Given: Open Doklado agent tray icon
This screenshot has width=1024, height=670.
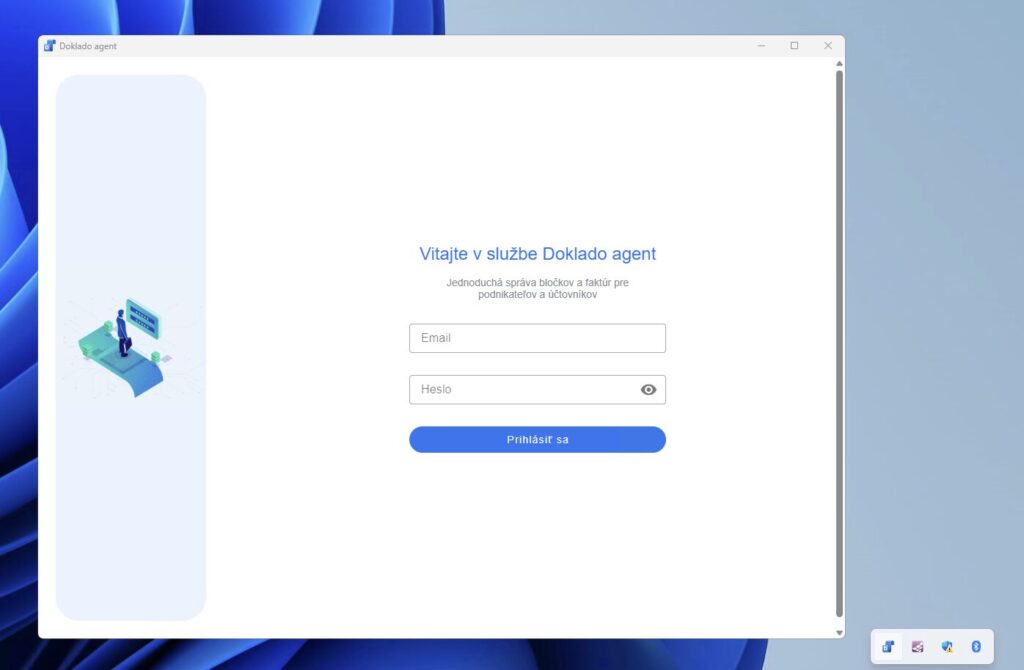Looking at the screenshot, I should tap(888, 646).
